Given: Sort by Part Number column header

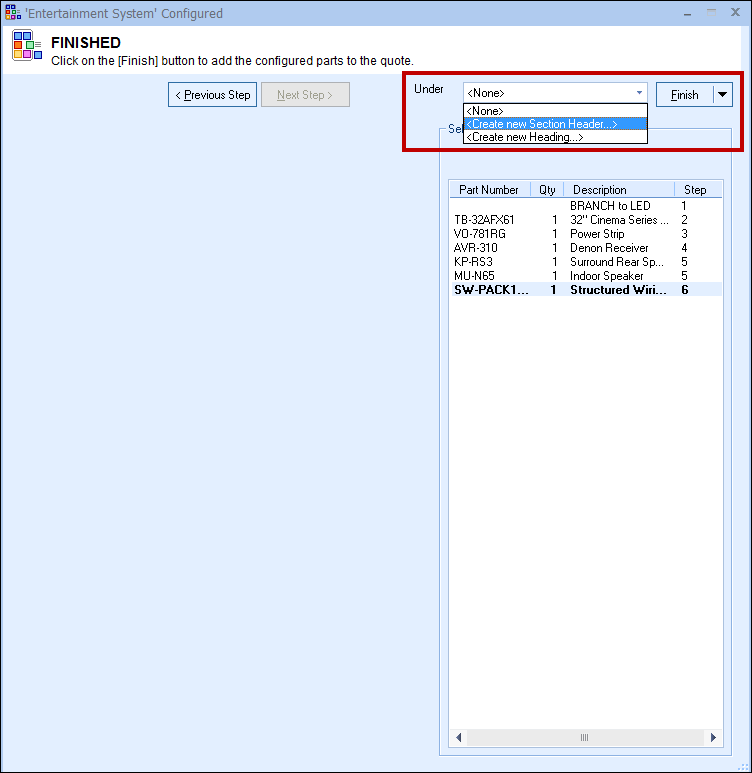Looking at the screenshot, I should [x=489, y=190].
